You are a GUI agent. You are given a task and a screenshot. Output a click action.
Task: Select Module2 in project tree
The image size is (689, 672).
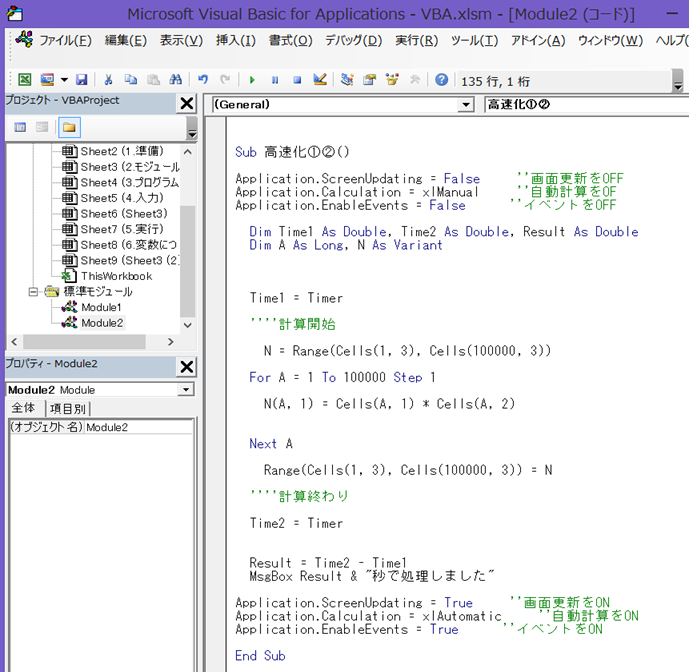click(x=102, y=323)
